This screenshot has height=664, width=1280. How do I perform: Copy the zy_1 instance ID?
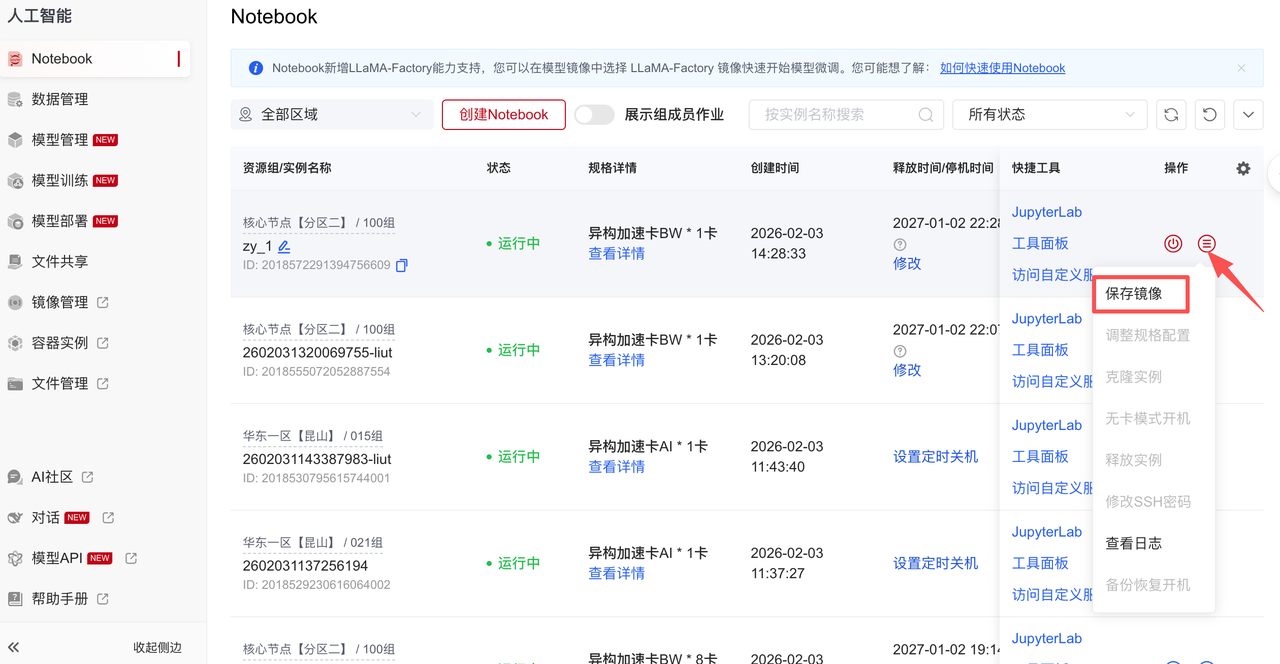[402, 266]
